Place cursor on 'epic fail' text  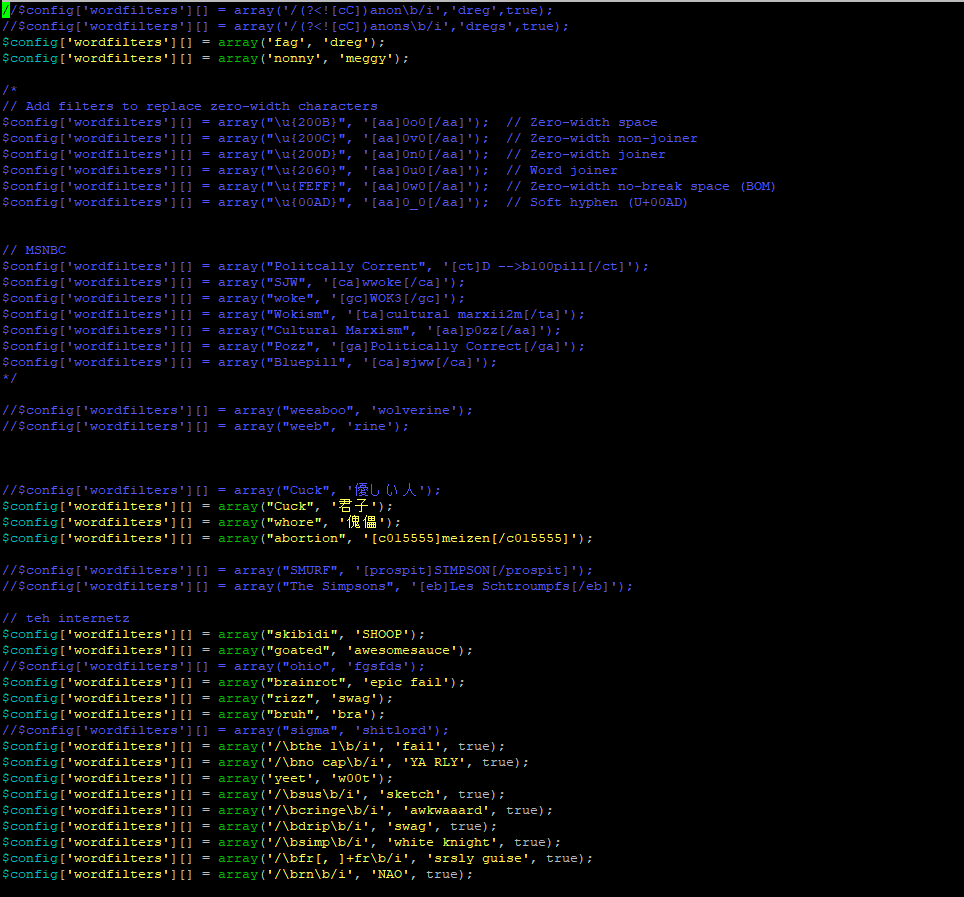tap(410, 682)
